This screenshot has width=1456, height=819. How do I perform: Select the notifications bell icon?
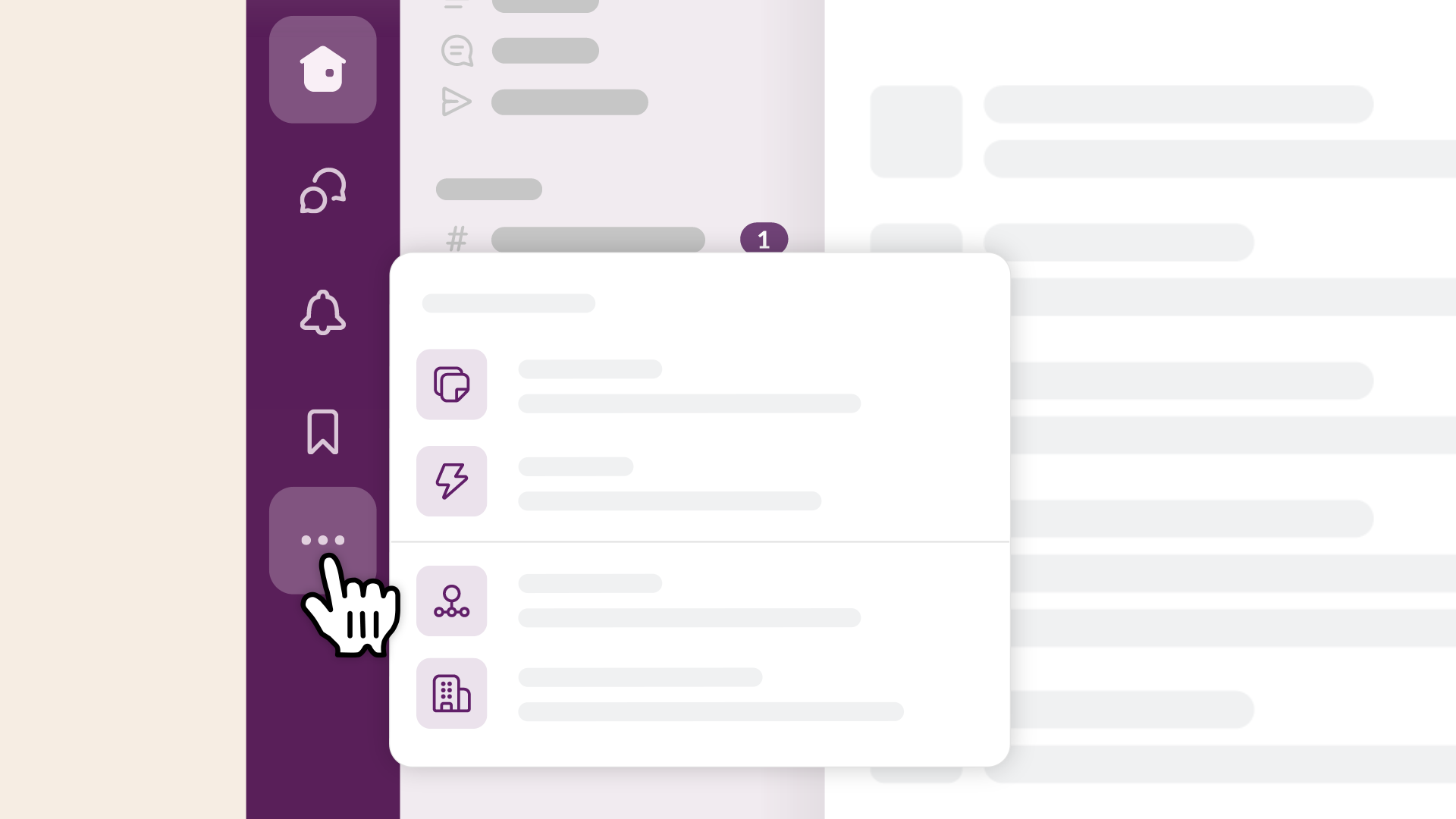323,311
